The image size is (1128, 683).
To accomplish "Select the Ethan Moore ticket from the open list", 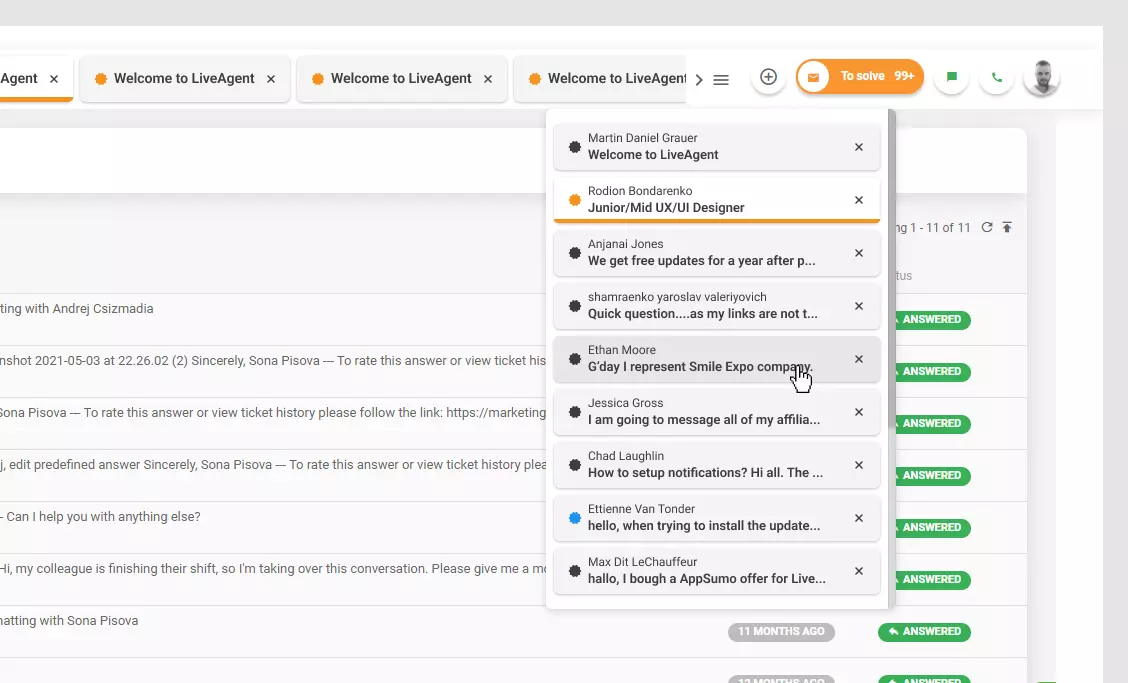I will (x=700, y=358).
